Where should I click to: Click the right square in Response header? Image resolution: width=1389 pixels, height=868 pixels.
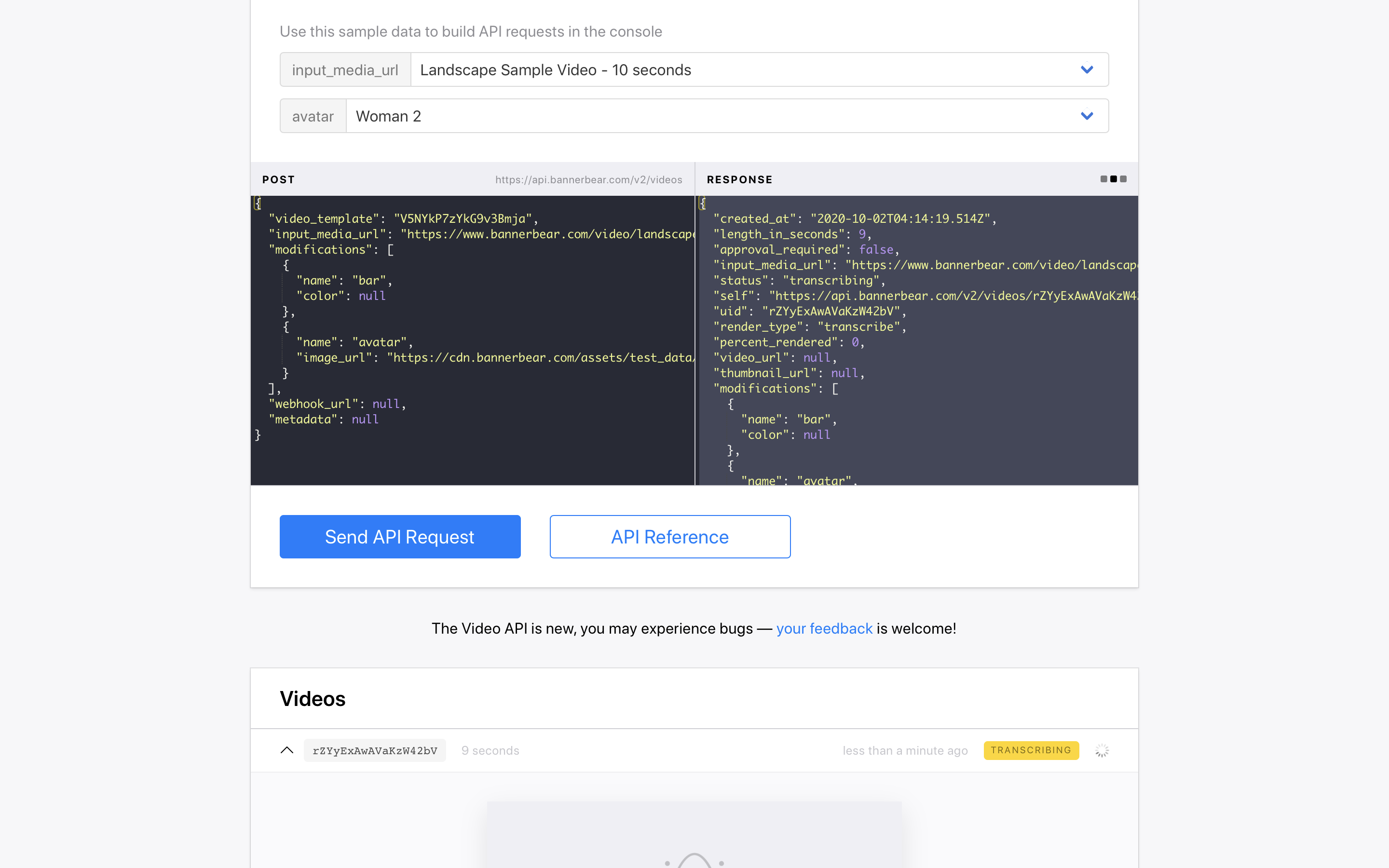click(x=1123, y=179)
